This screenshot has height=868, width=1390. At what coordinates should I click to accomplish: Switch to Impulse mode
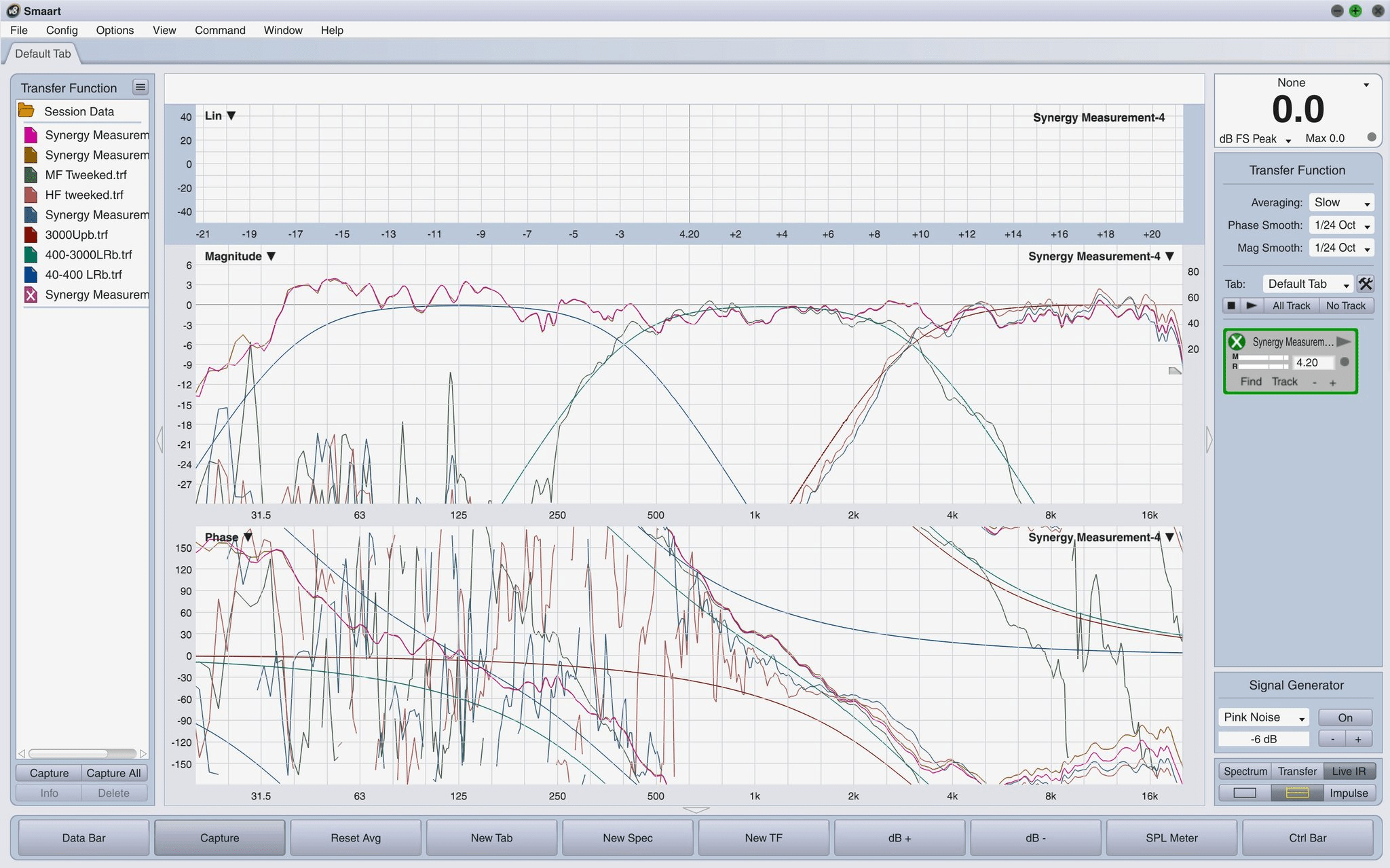[x=1349, y=793]
